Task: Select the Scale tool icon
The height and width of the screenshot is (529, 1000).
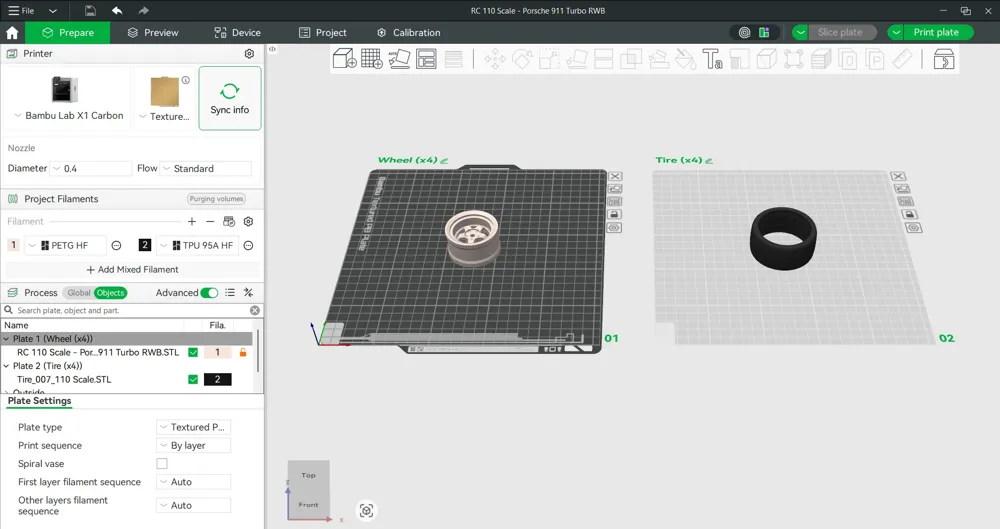Action: [549, 59]
